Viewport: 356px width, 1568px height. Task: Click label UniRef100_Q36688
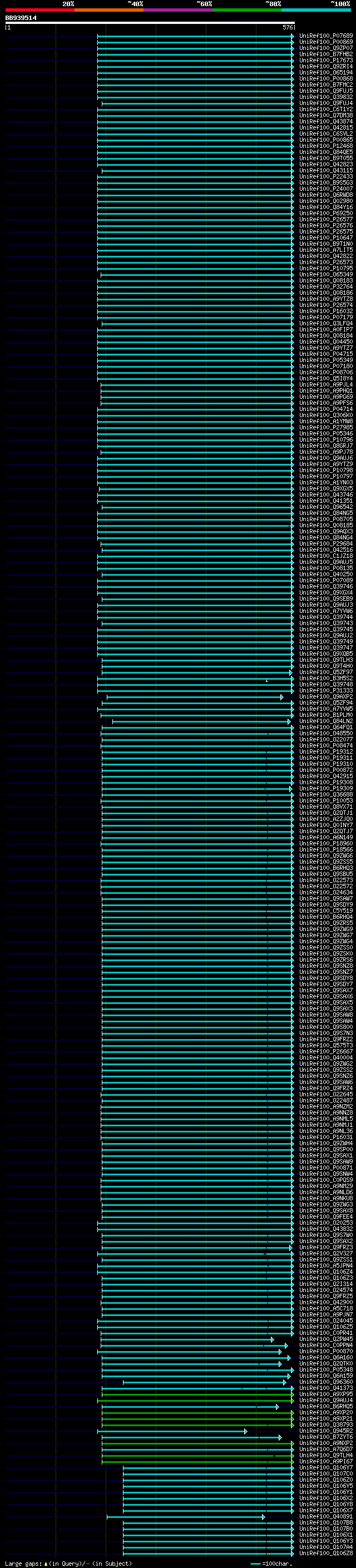pos(326,794)
